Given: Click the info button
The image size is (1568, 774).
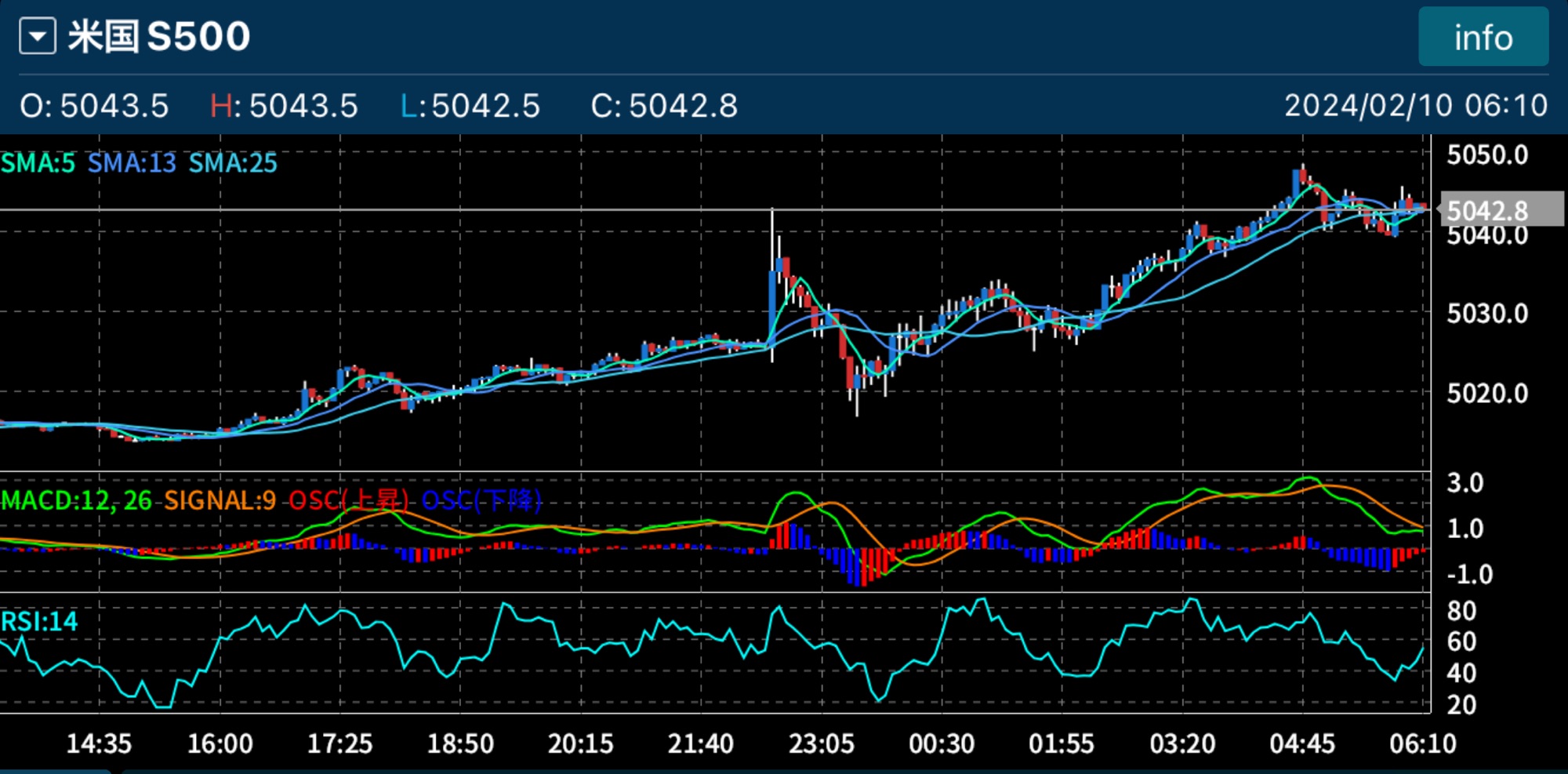Looking at the screenshot, I should 1483,37.
